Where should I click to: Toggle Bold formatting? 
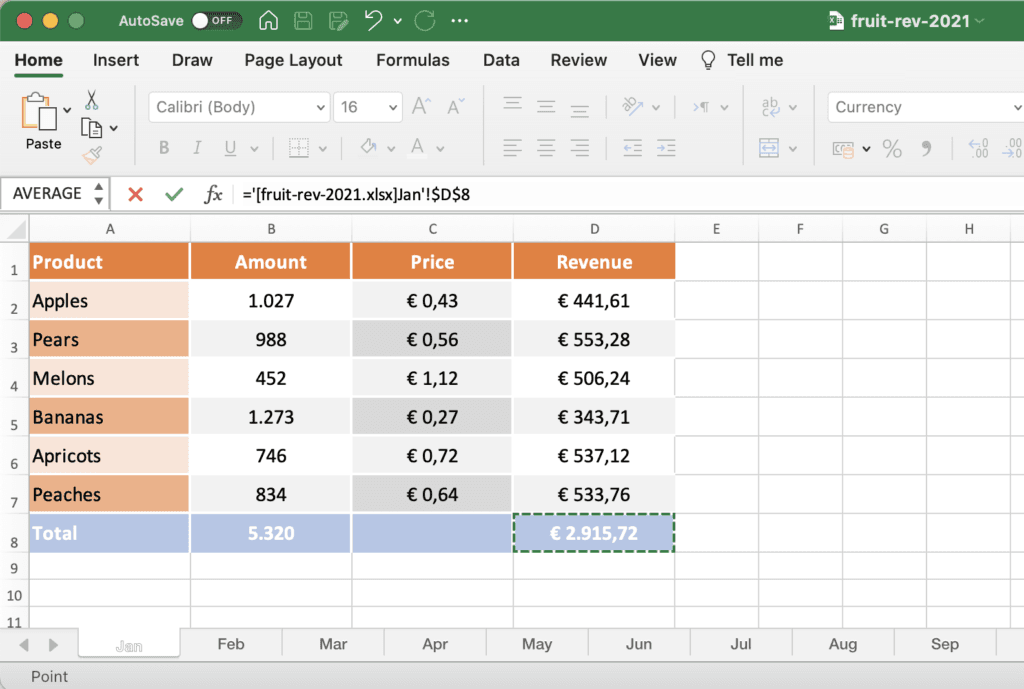(x=164, y=149)
